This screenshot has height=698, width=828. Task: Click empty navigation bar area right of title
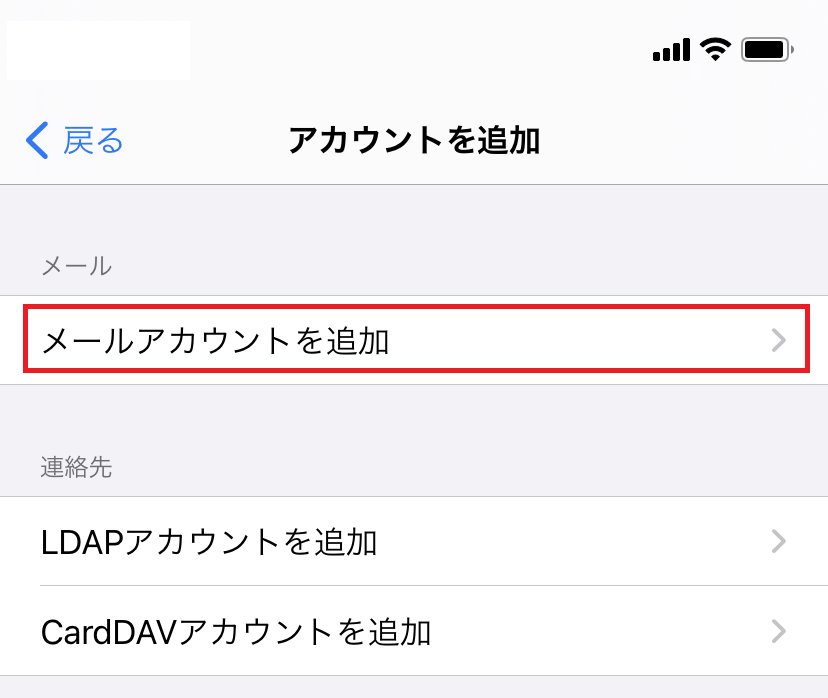[680, 141]
